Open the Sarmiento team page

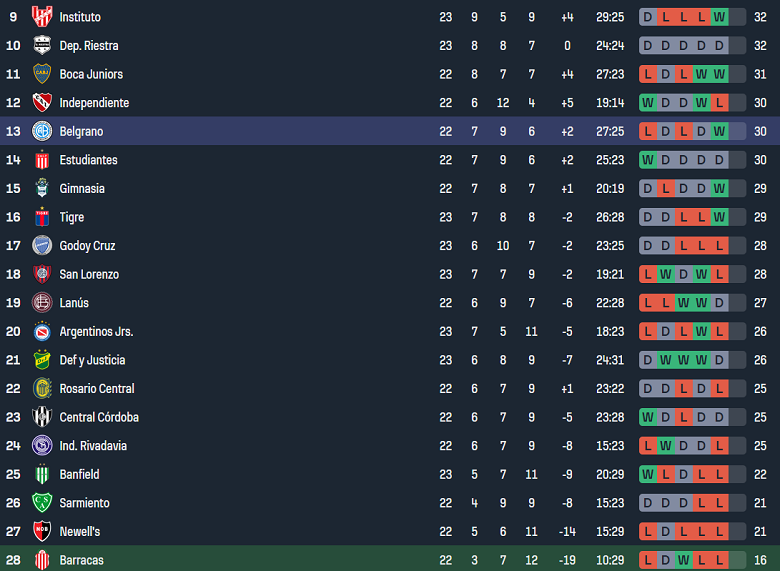(x=84, y=503)
